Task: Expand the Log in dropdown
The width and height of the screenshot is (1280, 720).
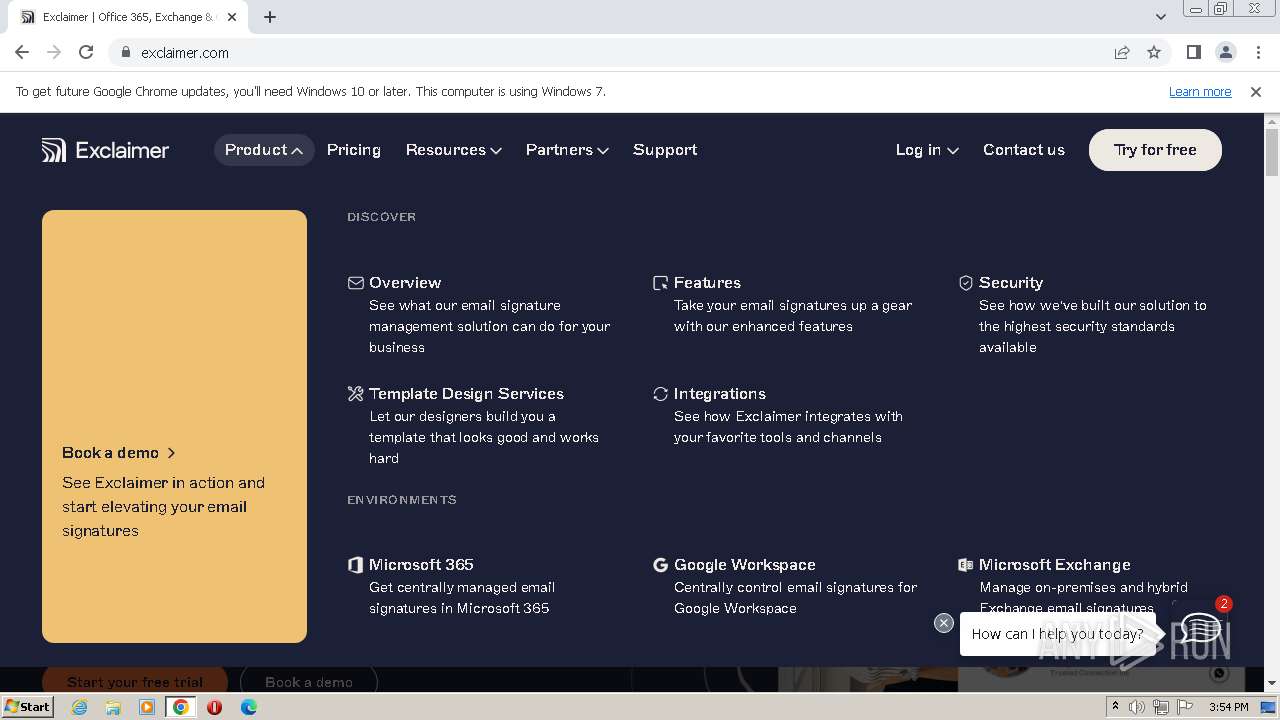Action: coord(927,150)
